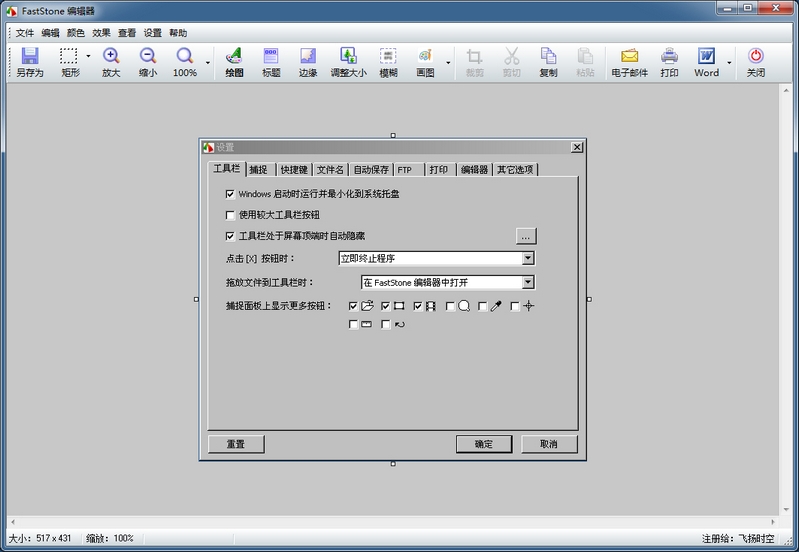Open the 100% zoom dropdown arrow
Viewport: 799px width, 552px height.
[x=208, y=63]
